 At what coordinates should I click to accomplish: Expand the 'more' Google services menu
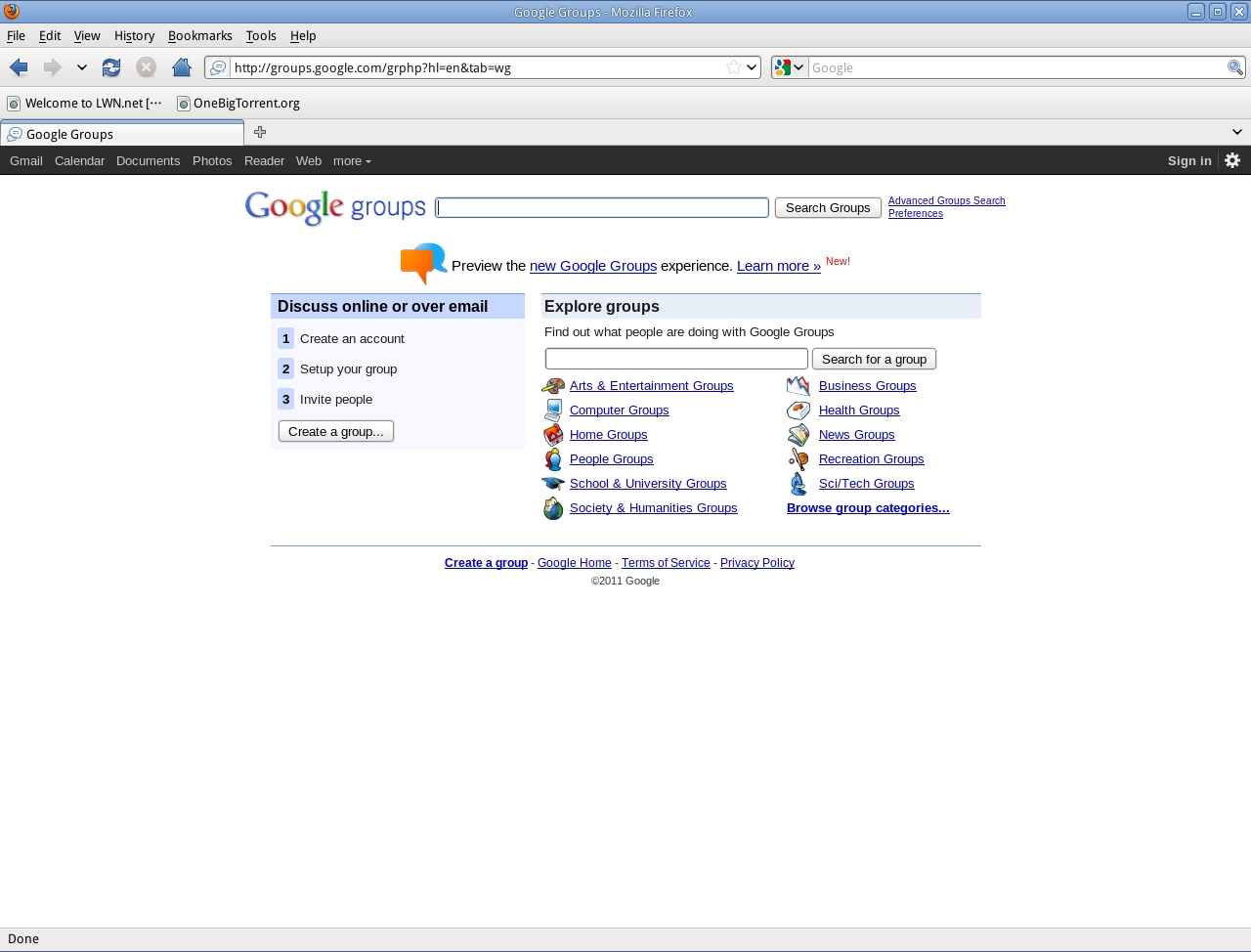[352, 161]
